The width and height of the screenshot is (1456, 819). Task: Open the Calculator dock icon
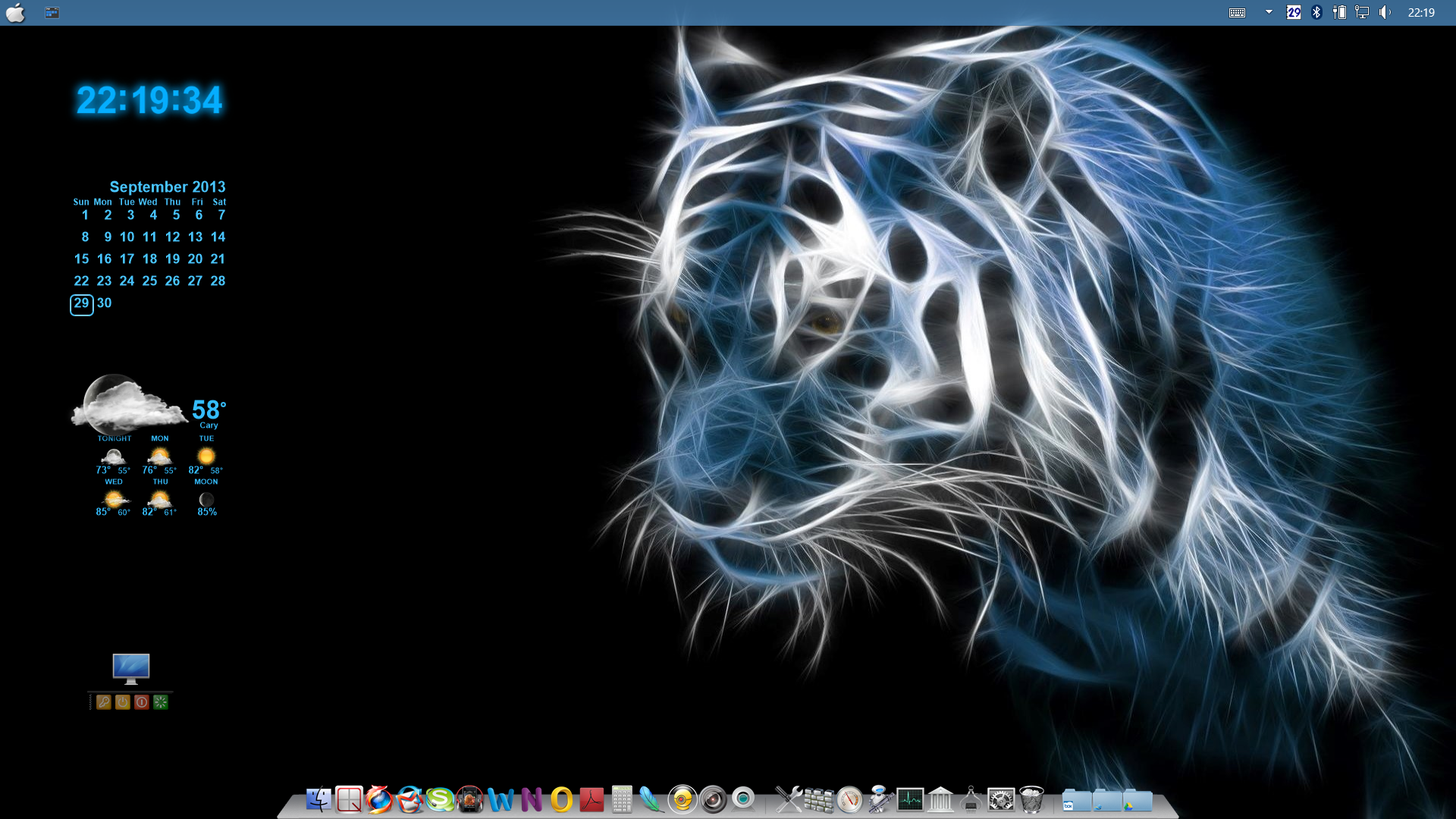622,799
